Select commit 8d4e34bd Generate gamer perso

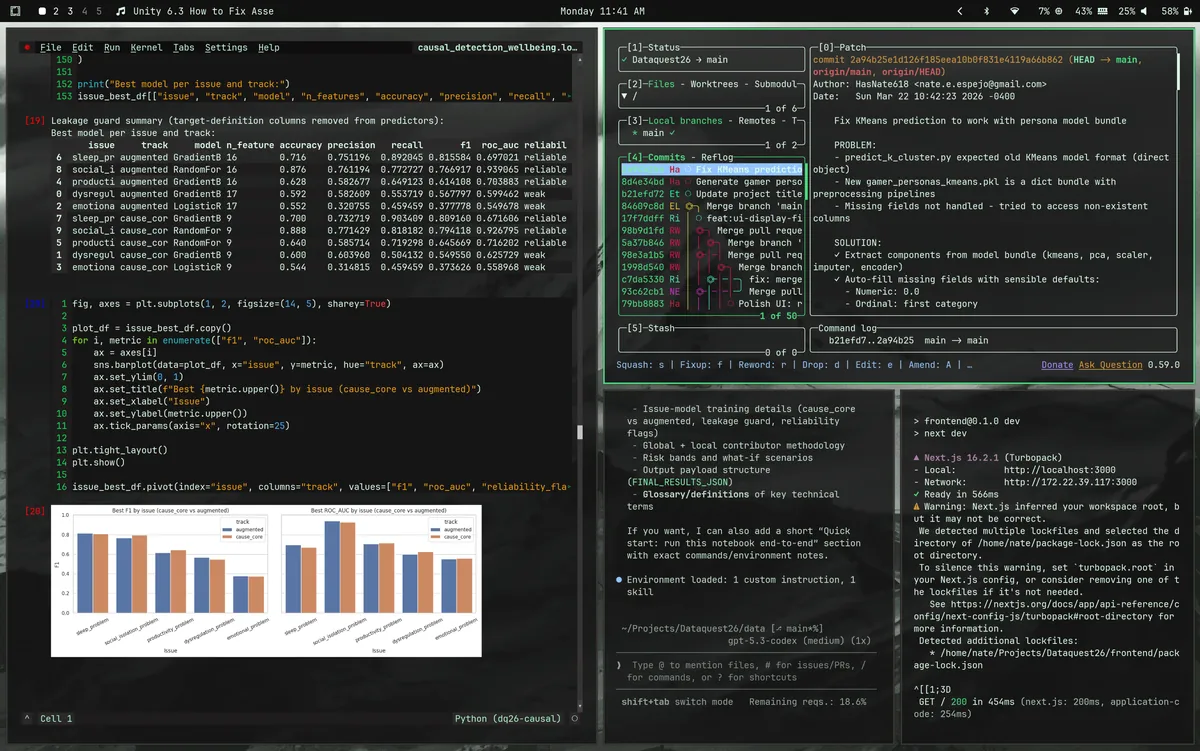click(x=711, y=181)
